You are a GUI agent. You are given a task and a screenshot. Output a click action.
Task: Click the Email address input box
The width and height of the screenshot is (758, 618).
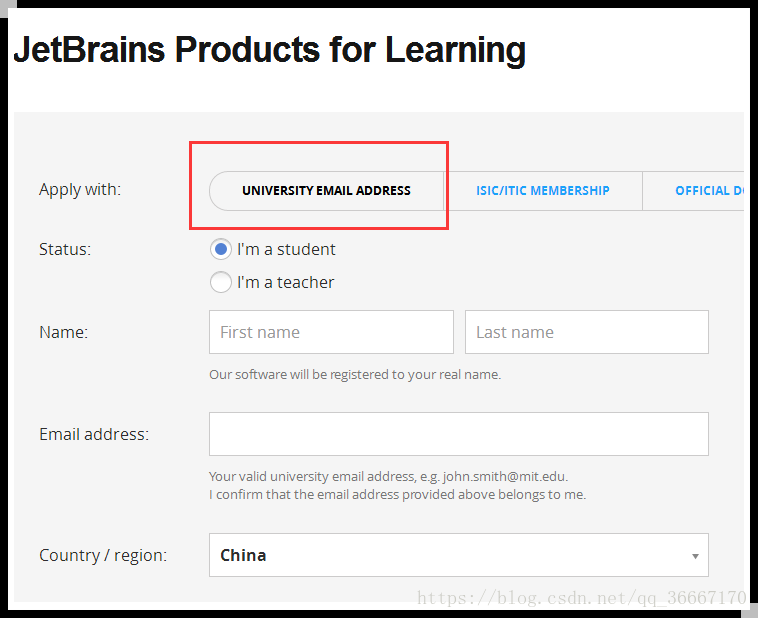[458, 434]
